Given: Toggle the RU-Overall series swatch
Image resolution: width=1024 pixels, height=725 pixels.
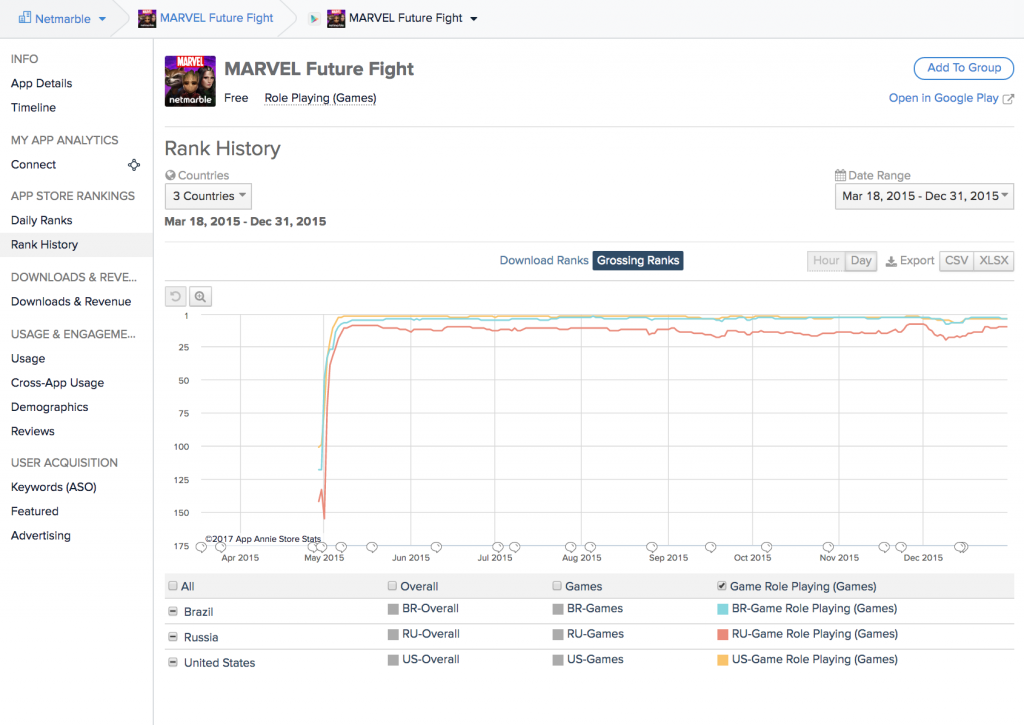Looking at the screenshot, I should click(393, 635).
